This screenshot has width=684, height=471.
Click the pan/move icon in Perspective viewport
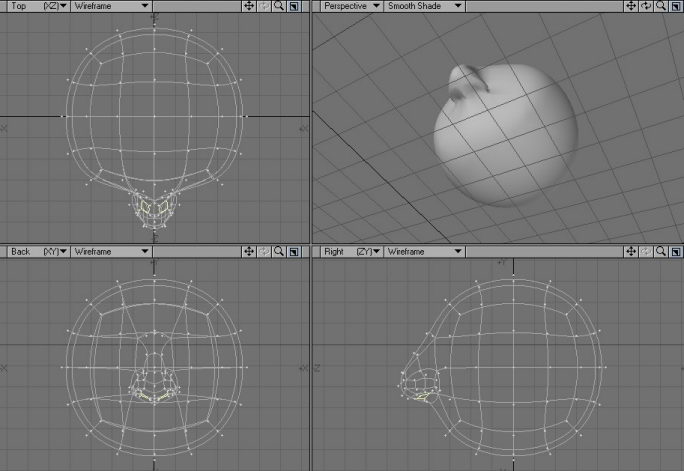point(631,6)
